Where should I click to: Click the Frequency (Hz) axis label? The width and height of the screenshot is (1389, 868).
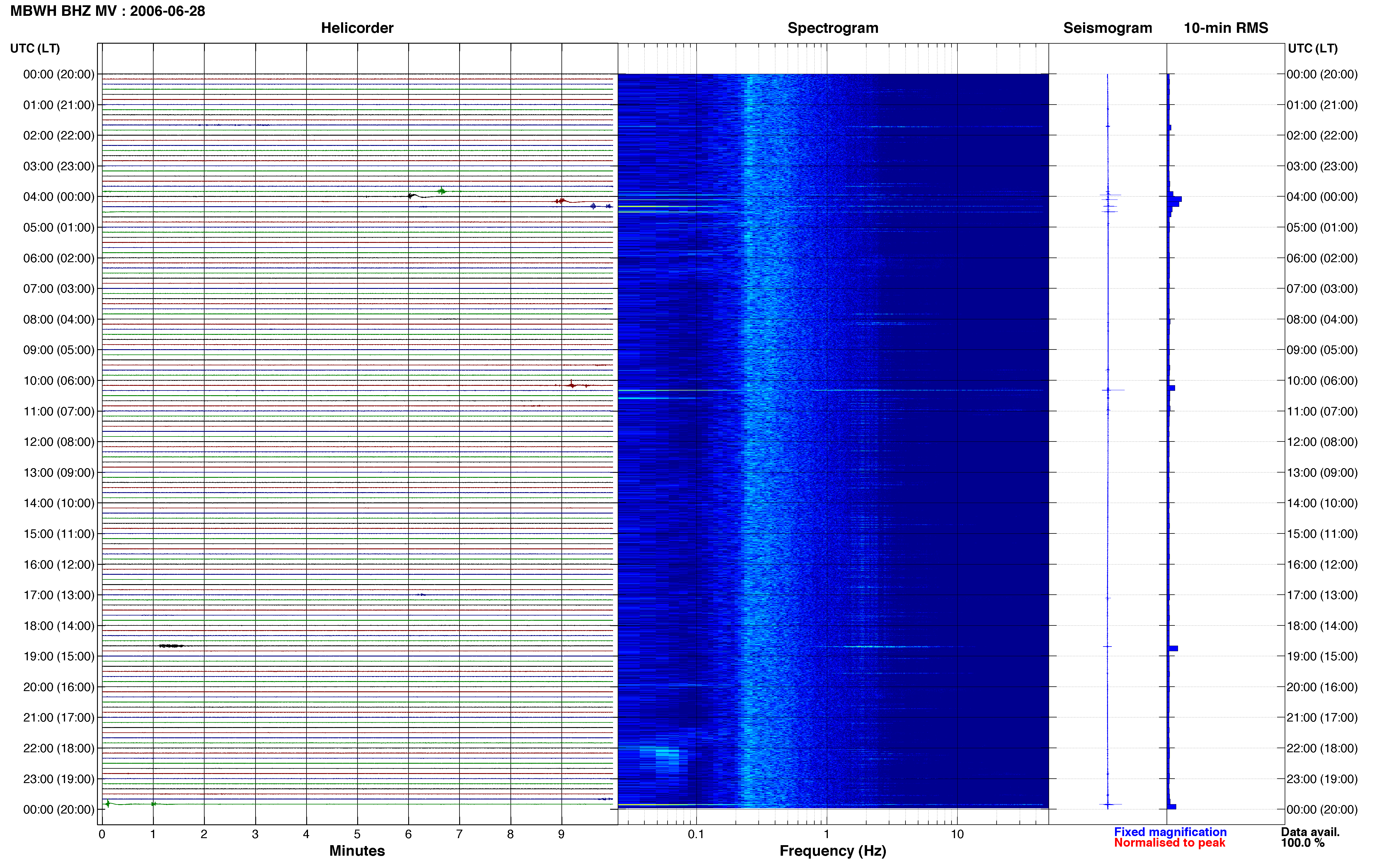point(833,851)
